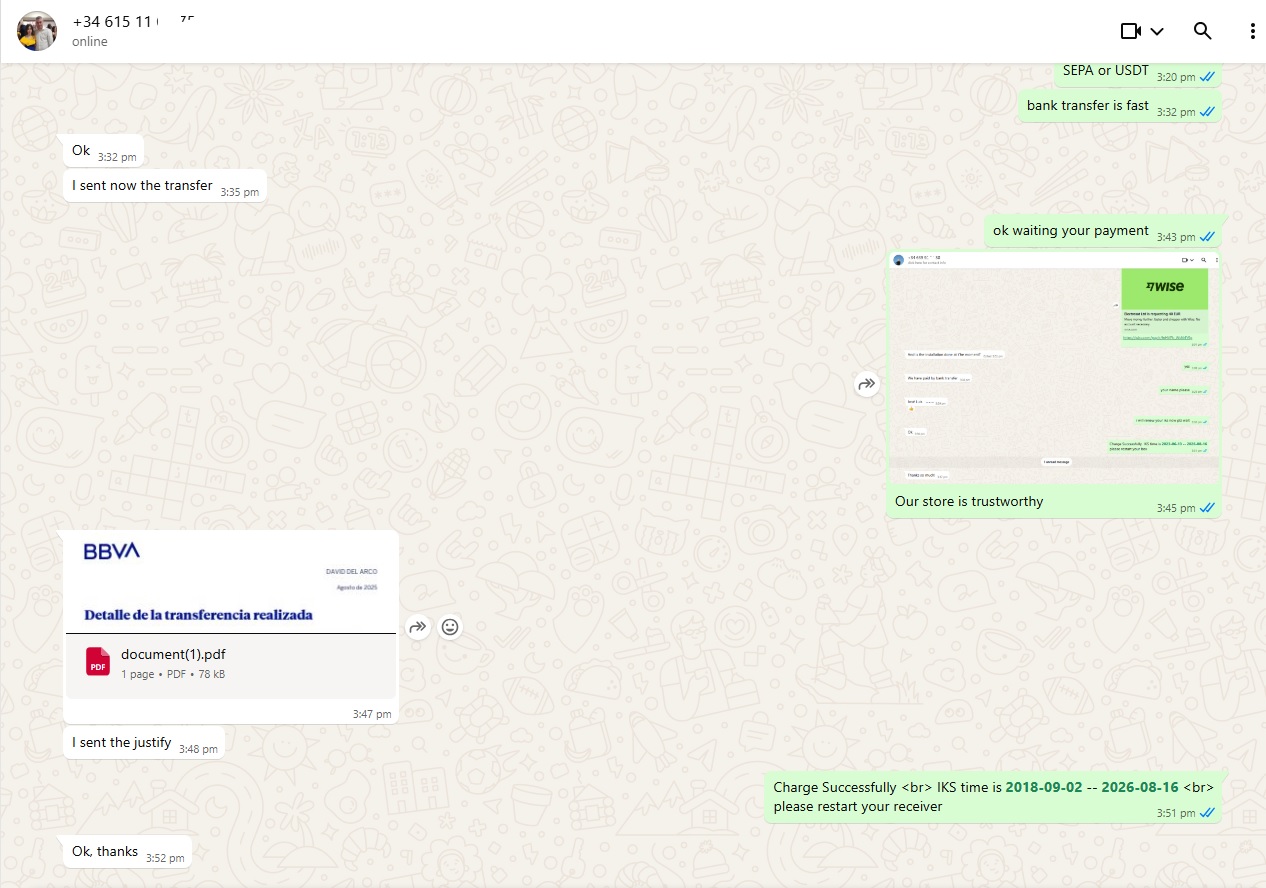The width and height of the screenshot is (1266, 888).
Task: Open the three-dot chat menu
Action: [x=1252, y=31]
